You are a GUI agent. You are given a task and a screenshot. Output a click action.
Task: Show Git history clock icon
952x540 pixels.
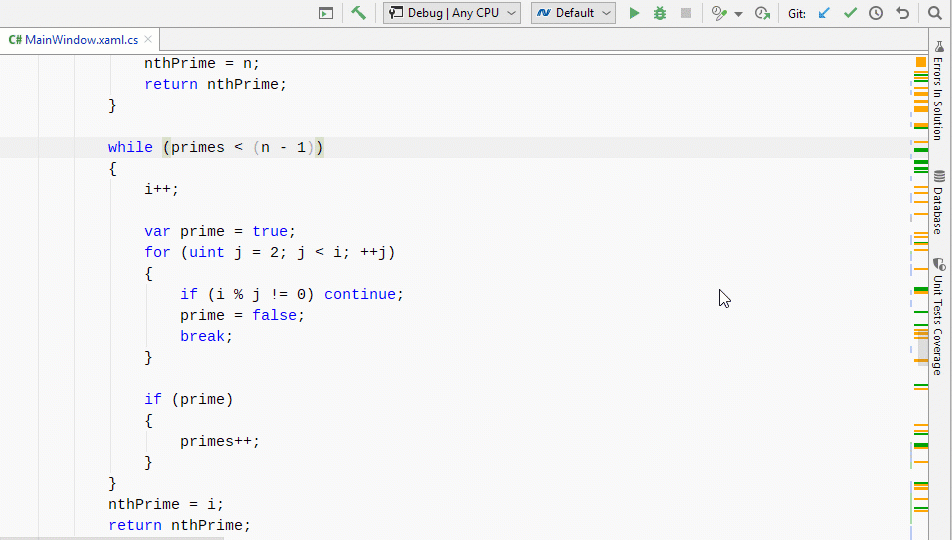tap(876, 13)
